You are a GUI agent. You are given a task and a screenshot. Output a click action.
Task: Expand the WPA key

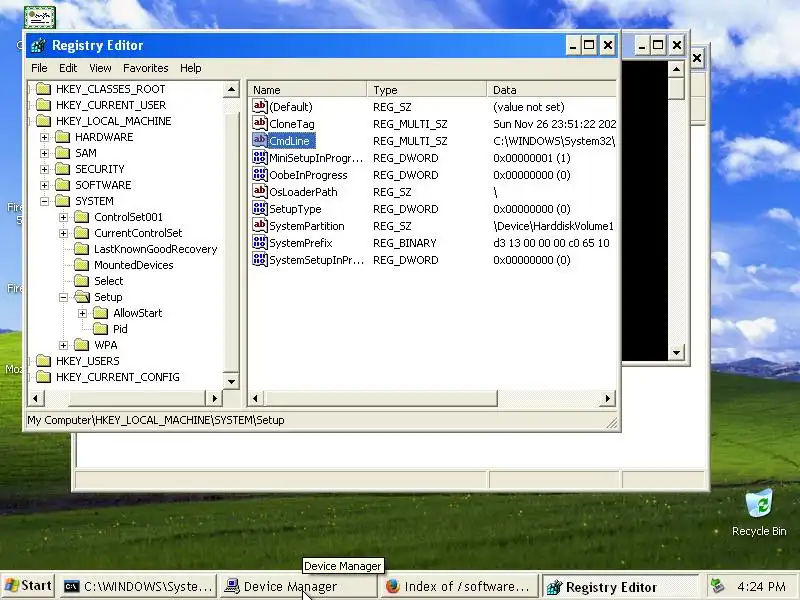click(x=63, y=345)
